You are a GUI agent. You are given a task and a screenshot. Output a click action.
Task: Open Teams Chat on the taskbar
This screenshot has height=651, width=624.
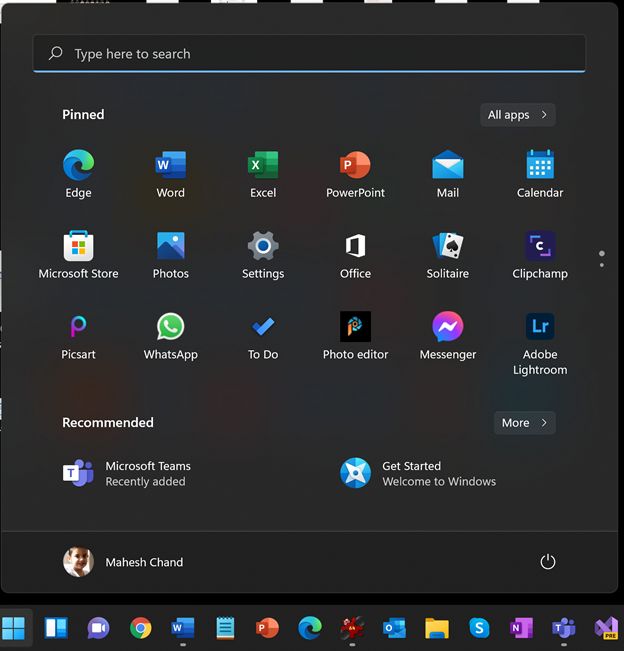pyautogui.click(x=98, y=627)
